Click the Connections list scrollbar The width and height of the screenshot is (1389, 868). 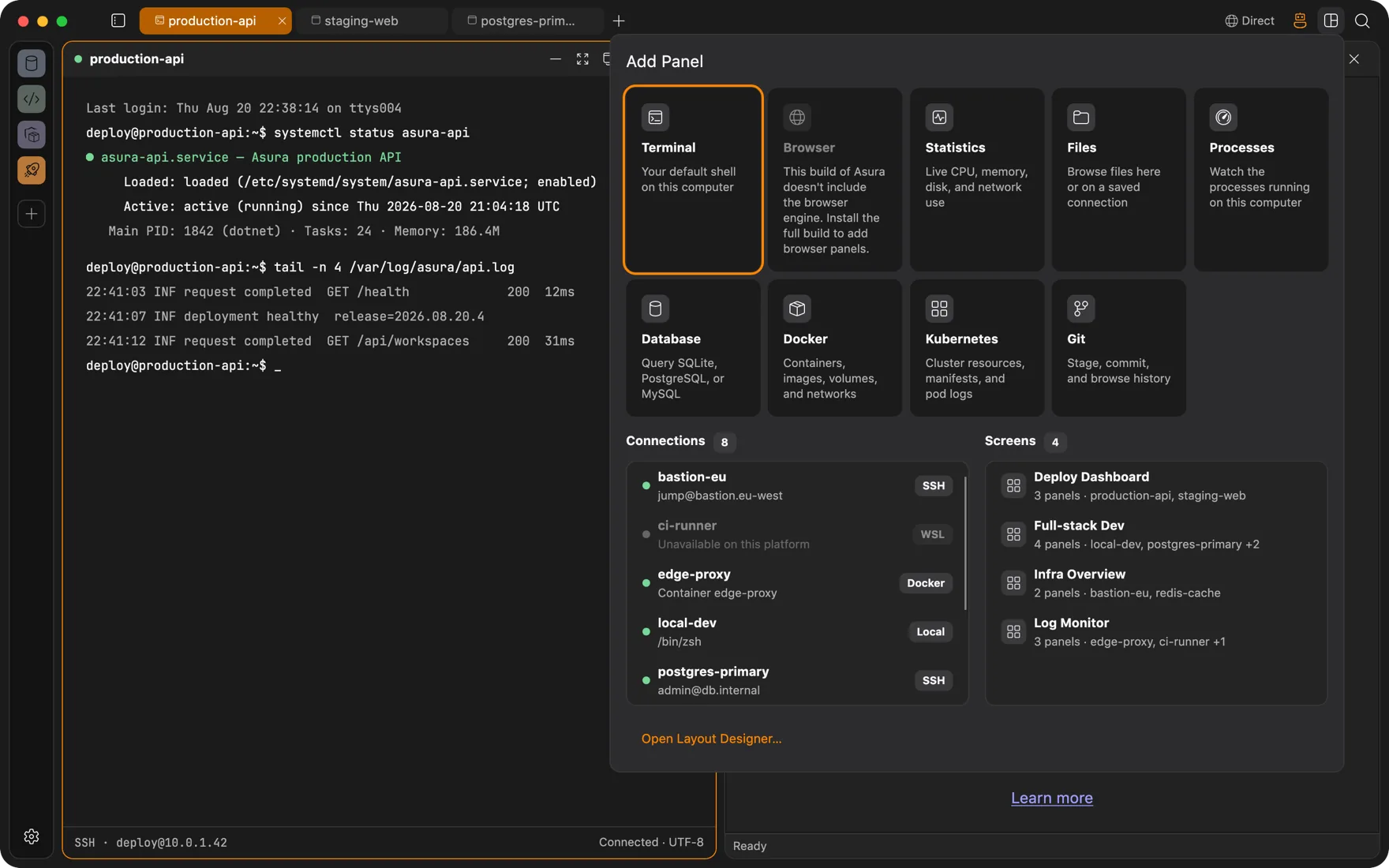965,543
